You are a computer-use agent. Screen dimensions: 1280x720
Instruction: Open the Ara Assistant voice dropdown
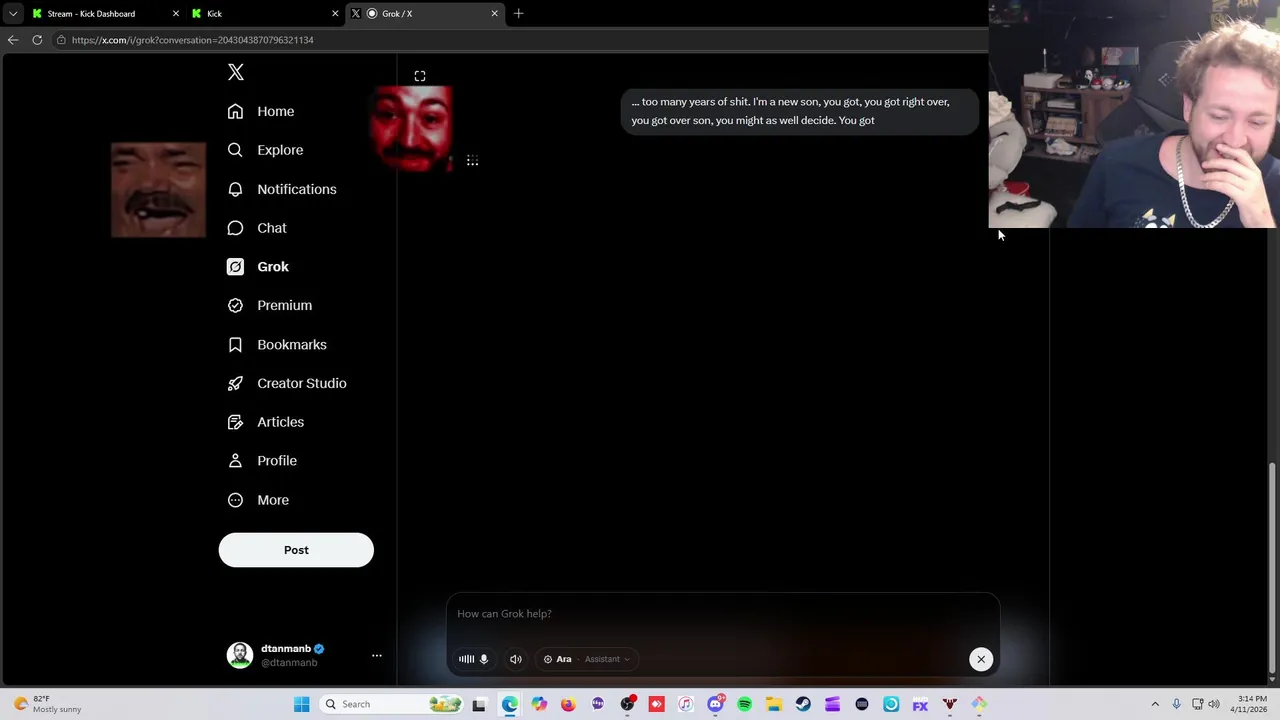point(586,659)
